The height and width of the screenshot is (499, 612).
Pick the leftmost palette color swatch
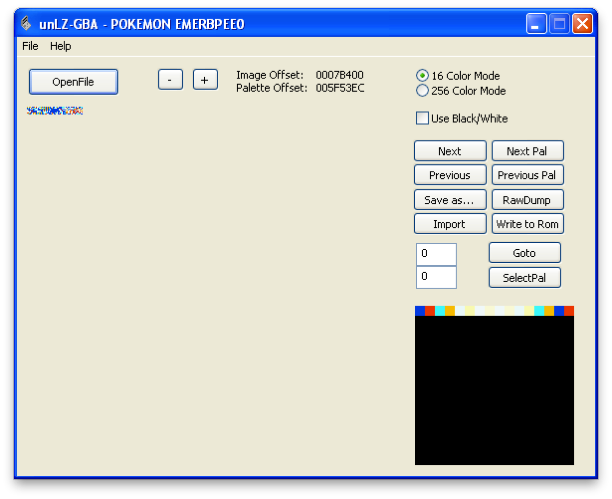point(420,311)
